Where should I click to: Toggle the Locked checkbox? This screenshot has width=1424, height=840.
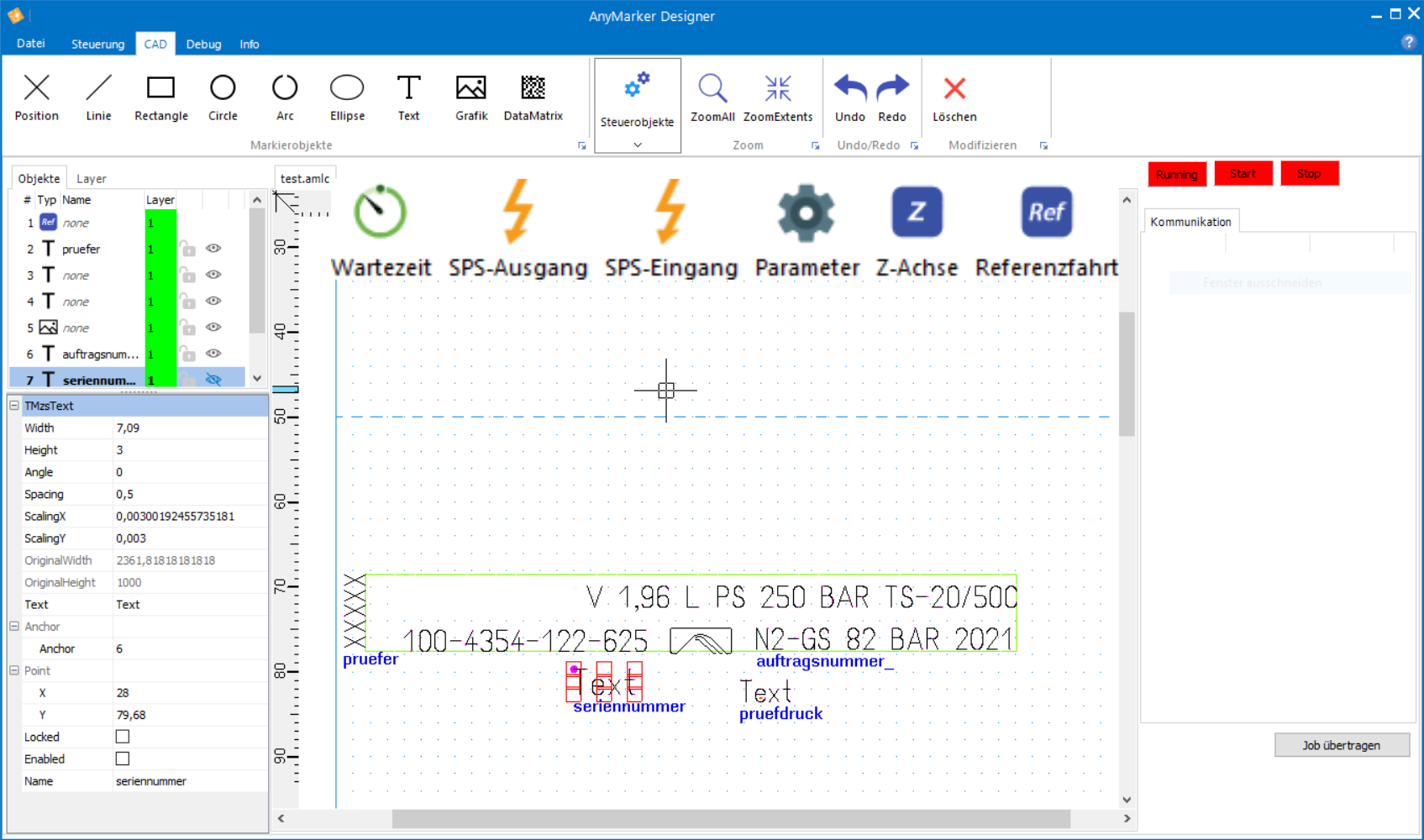pos(123,737)
